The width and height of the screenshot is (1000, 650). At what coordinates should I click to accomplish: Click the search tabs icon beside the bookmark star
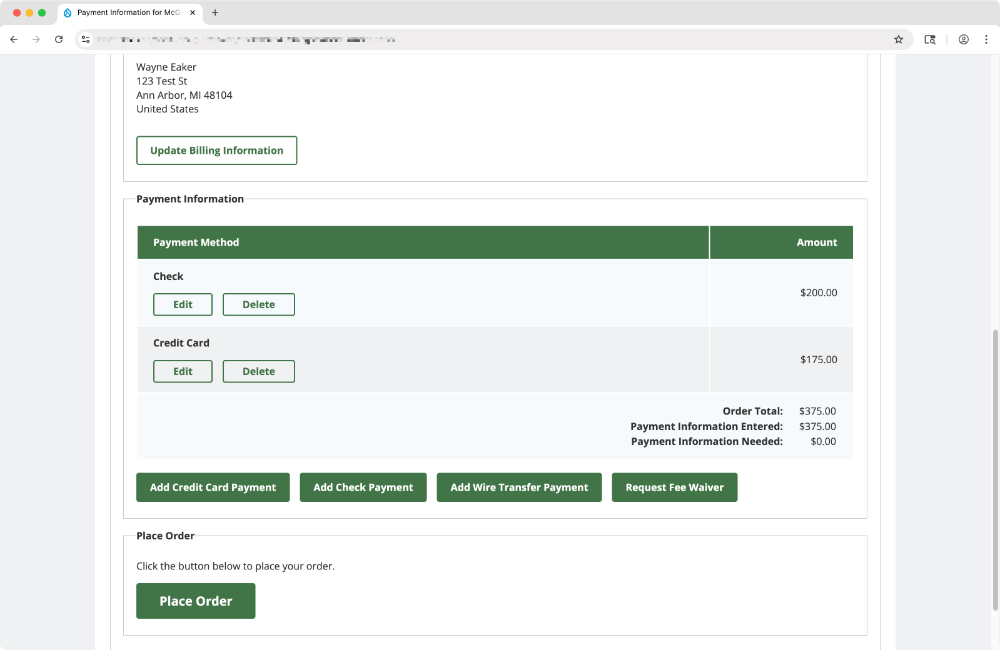point(930,39)
